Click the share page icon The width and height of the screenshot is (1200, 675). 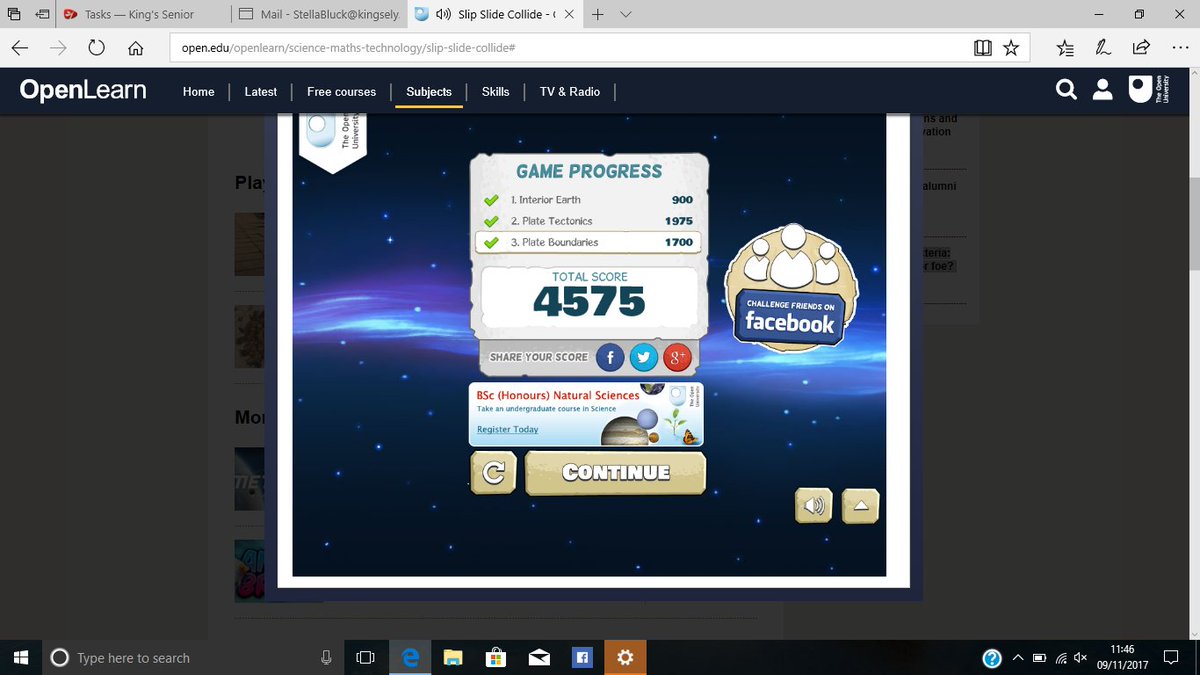click(x=1141, y=48)
